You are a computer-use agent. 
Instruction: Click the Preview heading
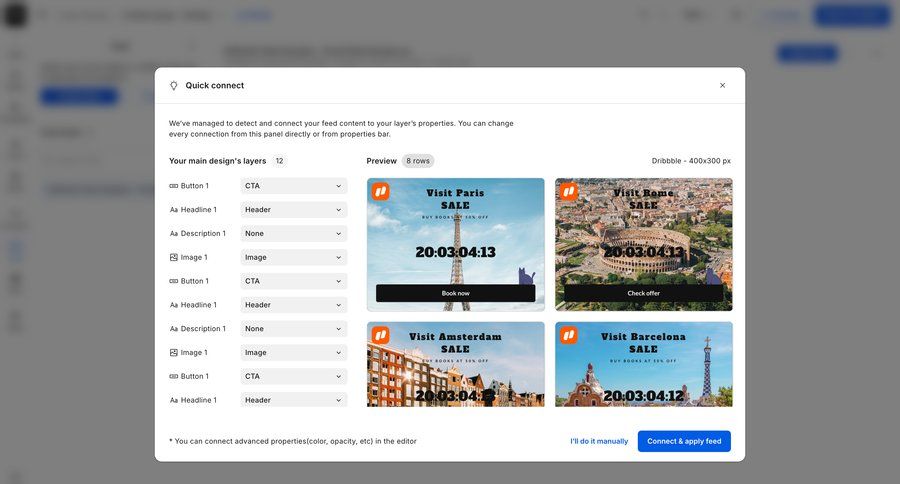382,161
